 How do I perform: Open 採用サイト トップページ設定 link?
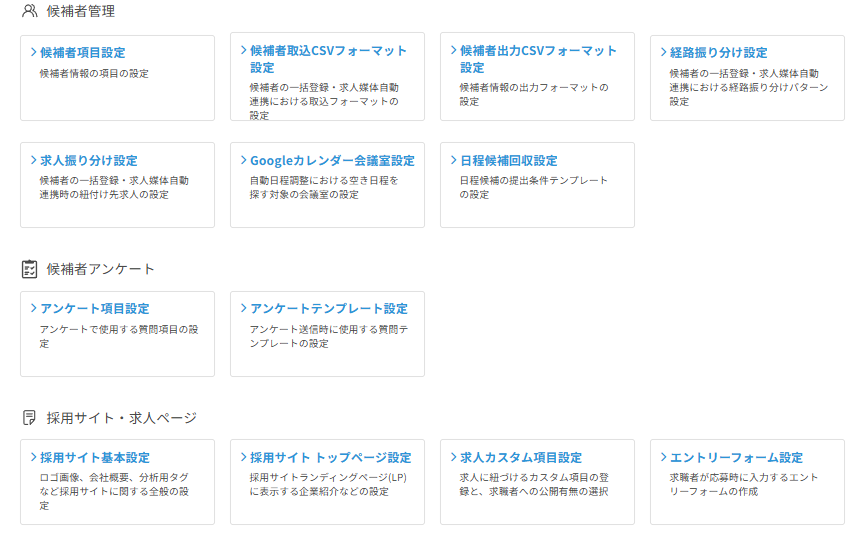pos(330,458)
